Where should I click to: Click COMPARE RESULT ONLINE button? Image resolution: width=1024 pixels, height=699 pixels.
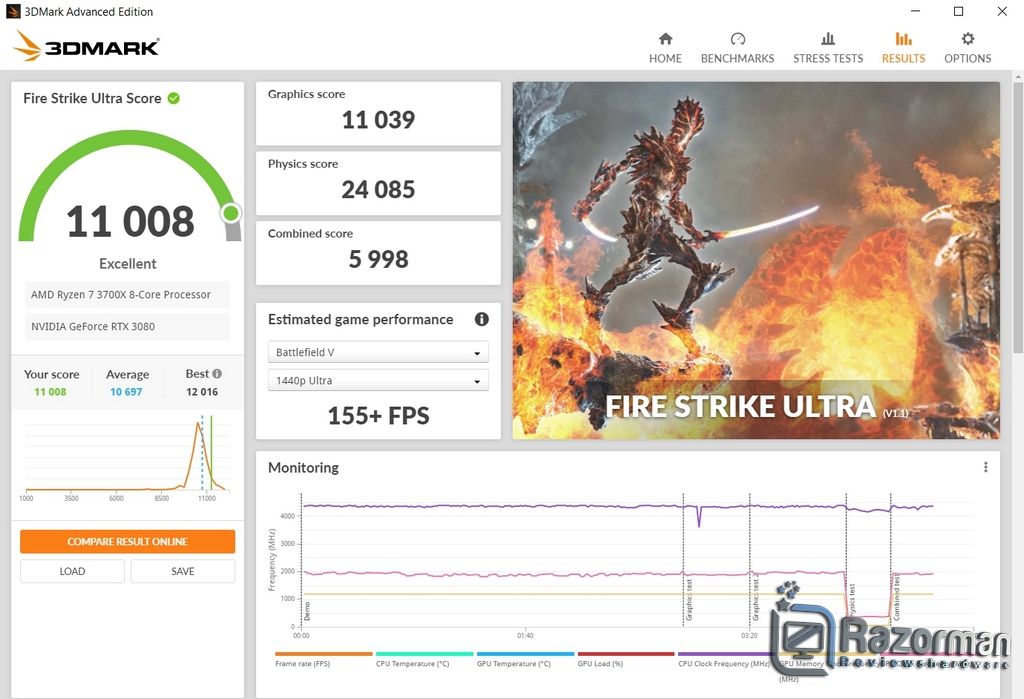[x=127, y=542]
